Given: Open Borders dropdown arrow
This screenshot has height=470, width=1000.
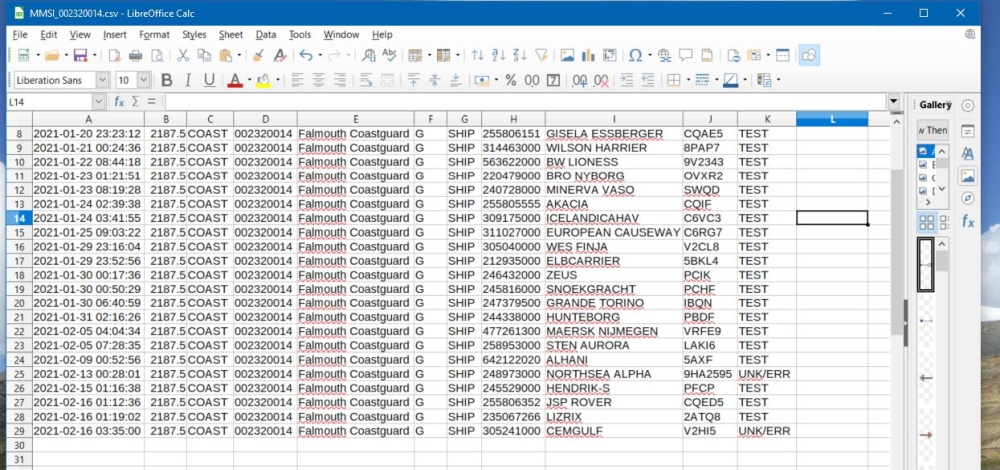Looking at the screenshot, I should coord(688,80).
